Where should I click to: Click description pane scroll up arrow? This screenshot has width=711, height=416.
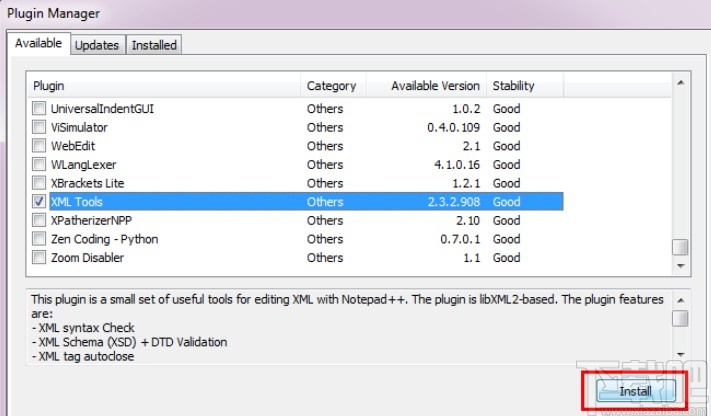tap(680, 300)
